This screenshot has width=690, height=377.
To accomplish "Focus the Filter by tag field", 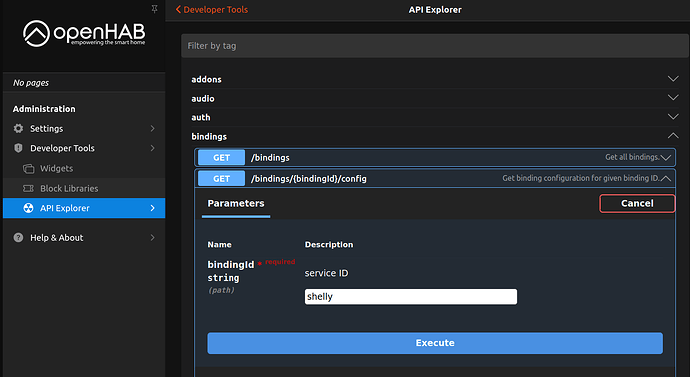I will pyautogui.click(x=435, y=46).
